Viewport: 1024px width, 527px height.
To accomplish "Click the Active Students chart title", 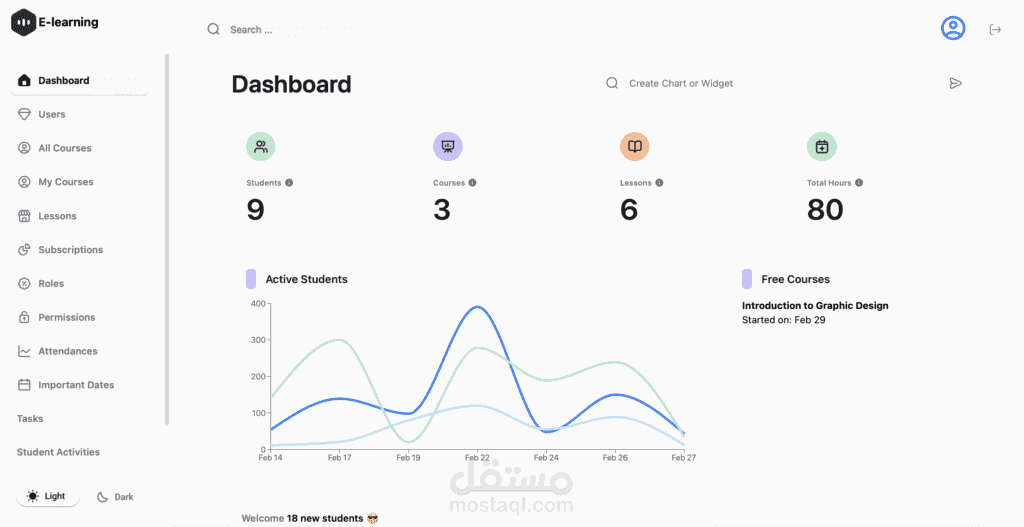I will [306, 279].
